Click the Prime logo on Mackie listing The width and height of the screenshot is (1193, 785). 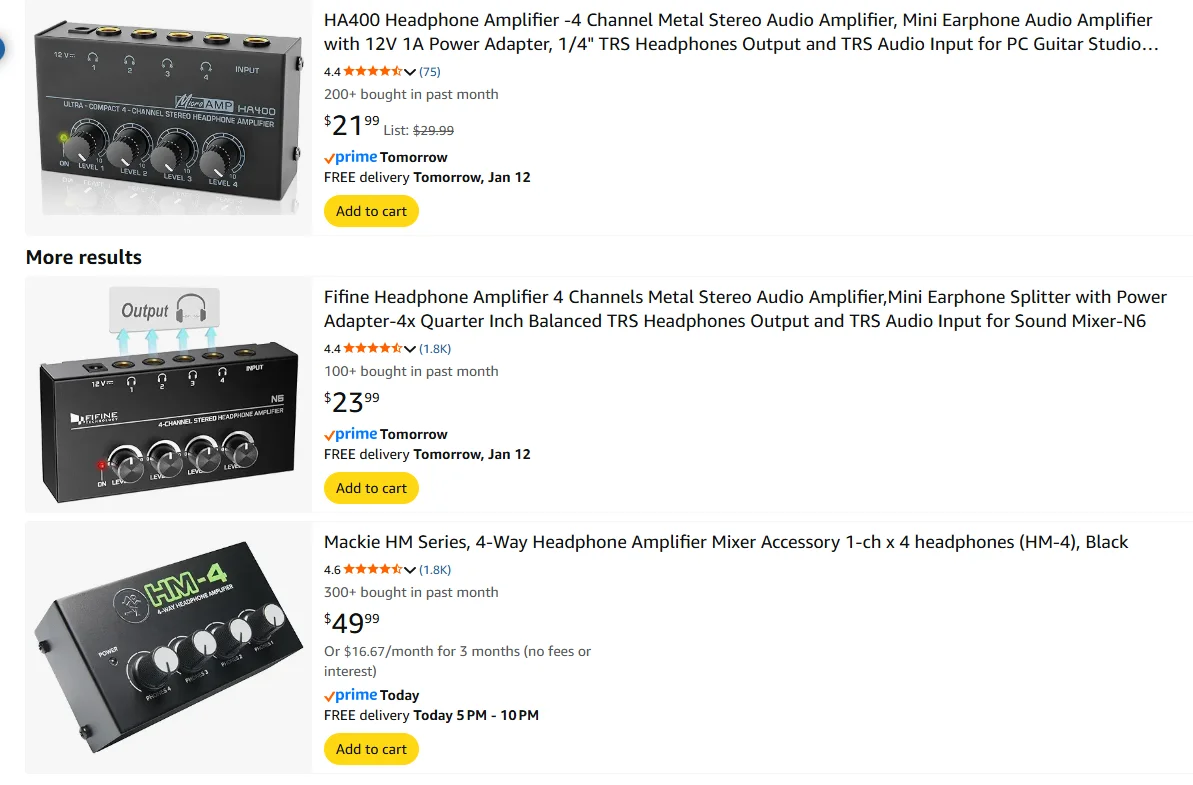click(351, 695)
